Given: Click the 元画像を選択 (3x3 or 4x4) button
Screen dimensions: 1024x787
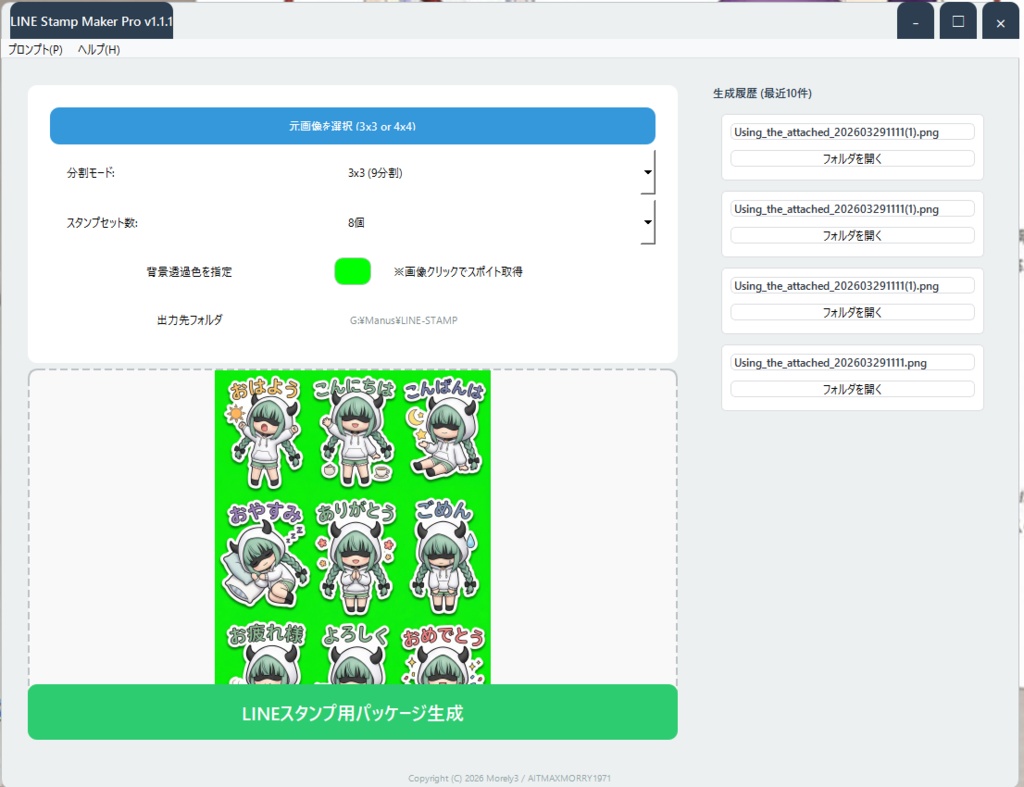Looking at the screenshot, I should click(x=352, y=126).
